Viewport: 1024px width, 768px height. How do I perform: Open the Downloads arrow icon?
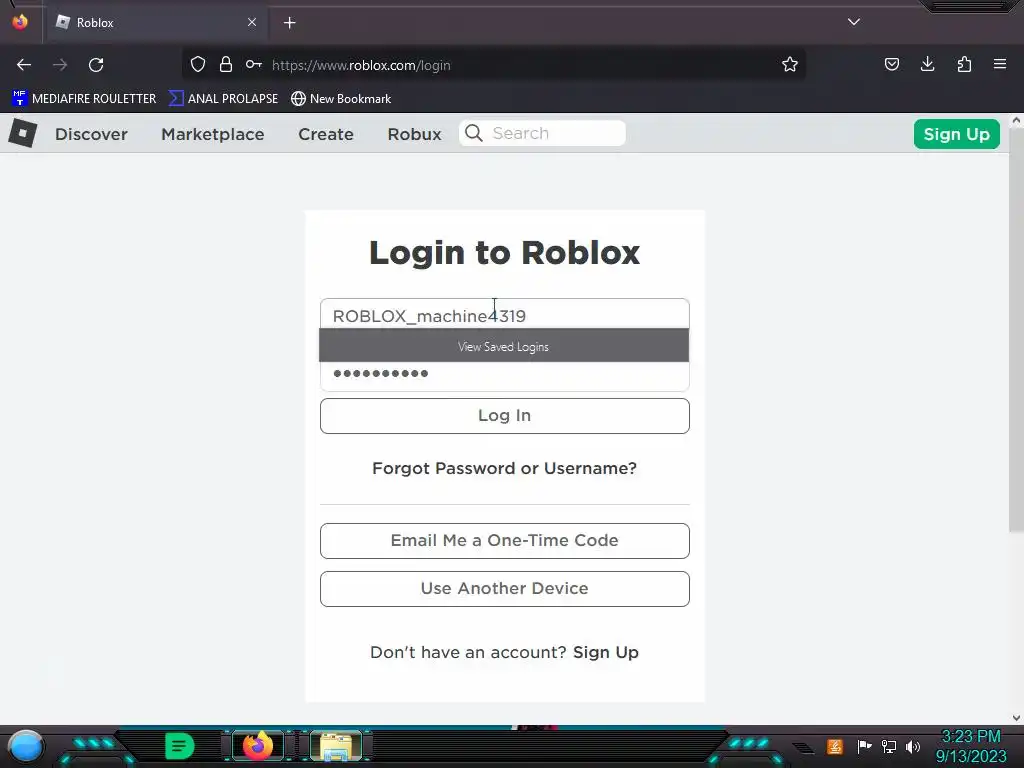[927, 65]
